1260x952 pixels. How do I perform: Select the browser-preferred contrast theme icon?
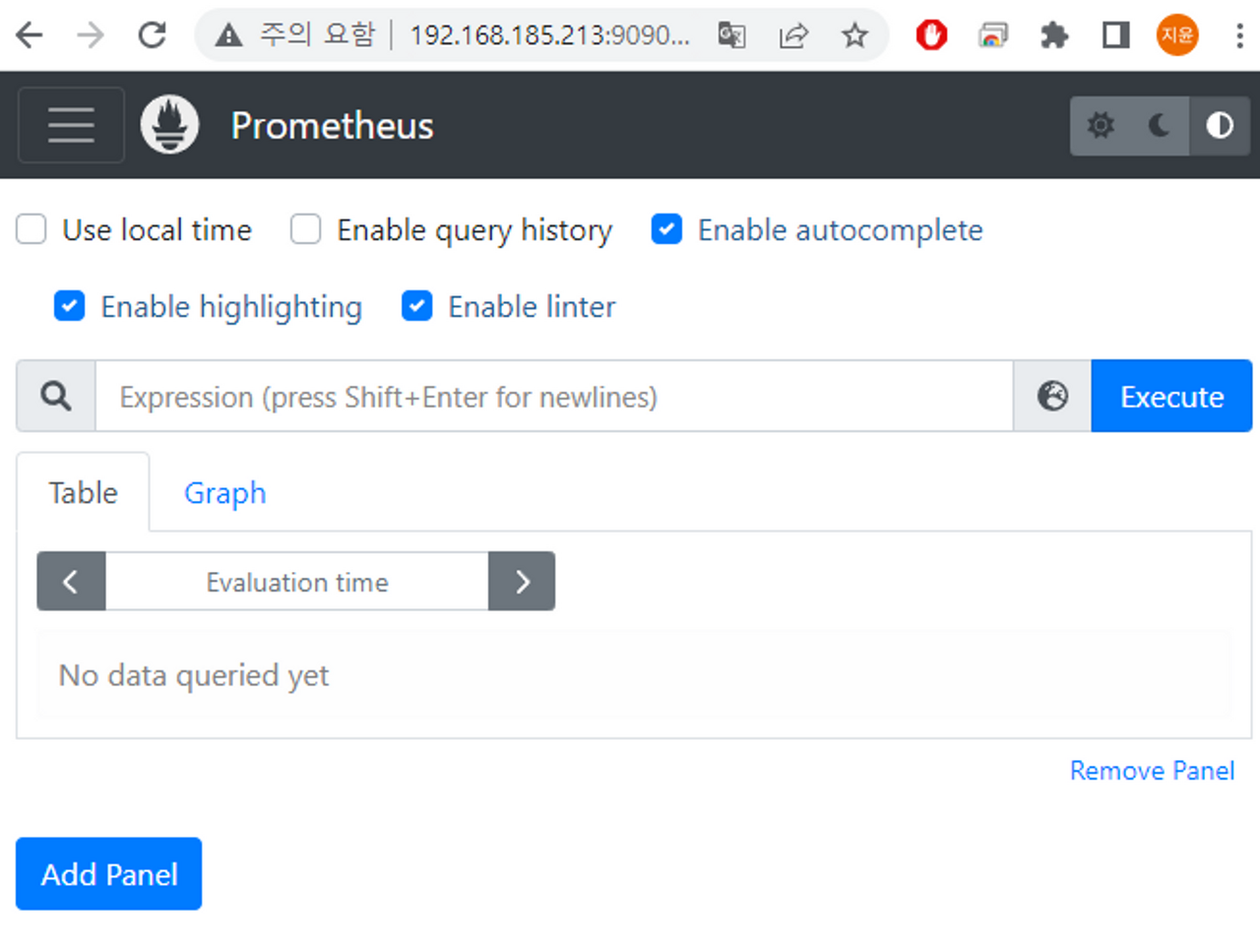coord(1220,125)
